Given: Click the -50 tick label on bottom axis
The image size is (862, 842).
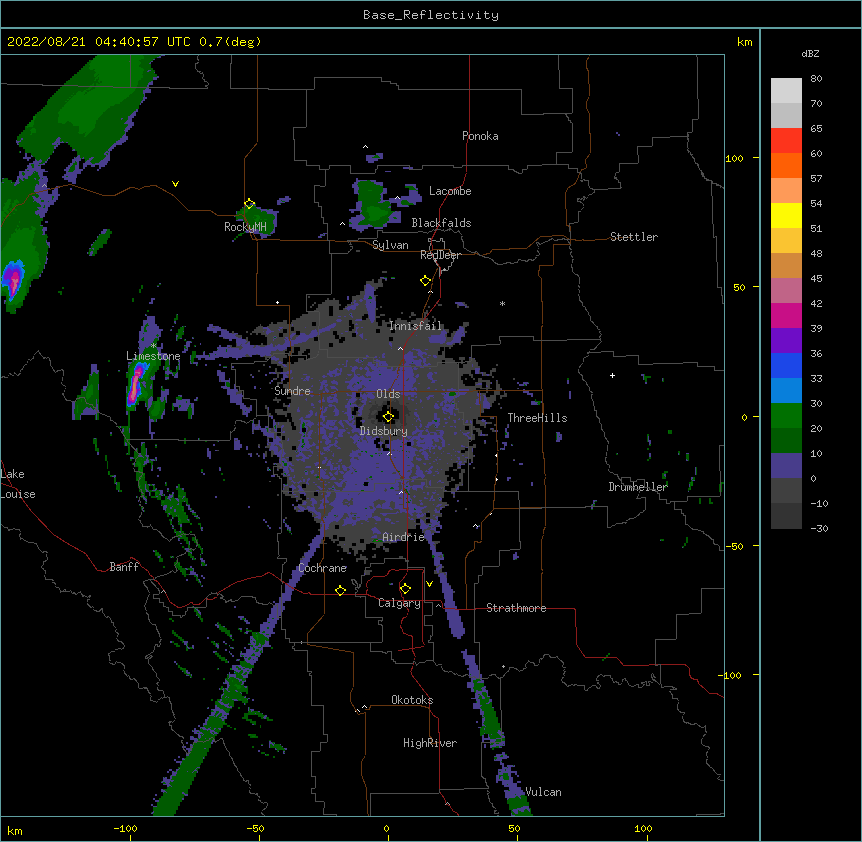Looking at the screenshot, I should 255,828.
